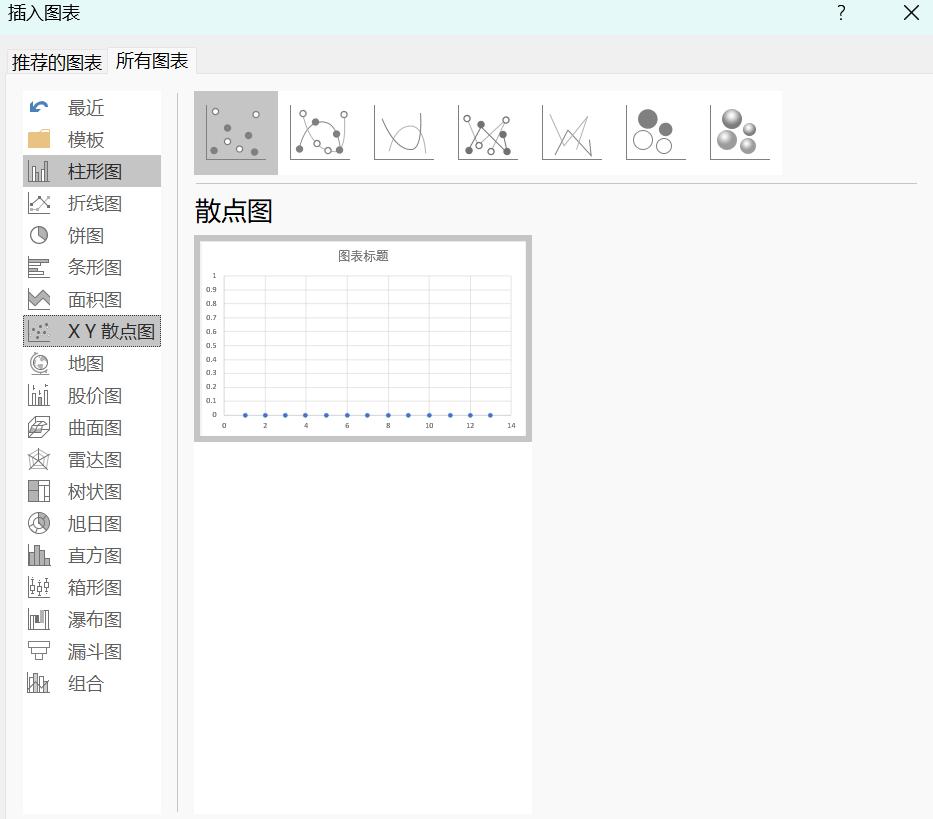Click the scatter chart preview thumbnail

click(x=363, y=339)
